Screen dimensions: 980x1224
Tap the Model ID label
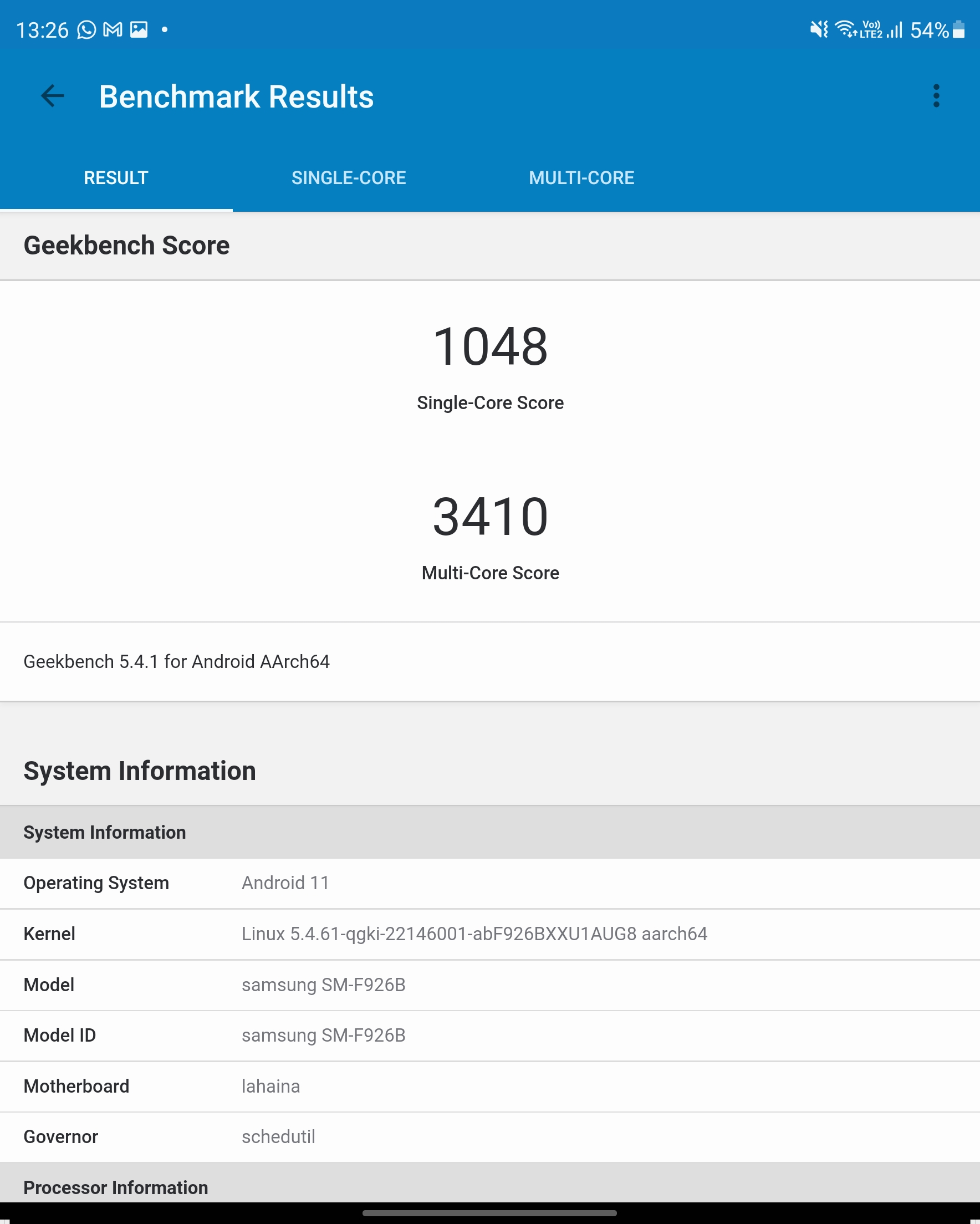(60, 1035)
